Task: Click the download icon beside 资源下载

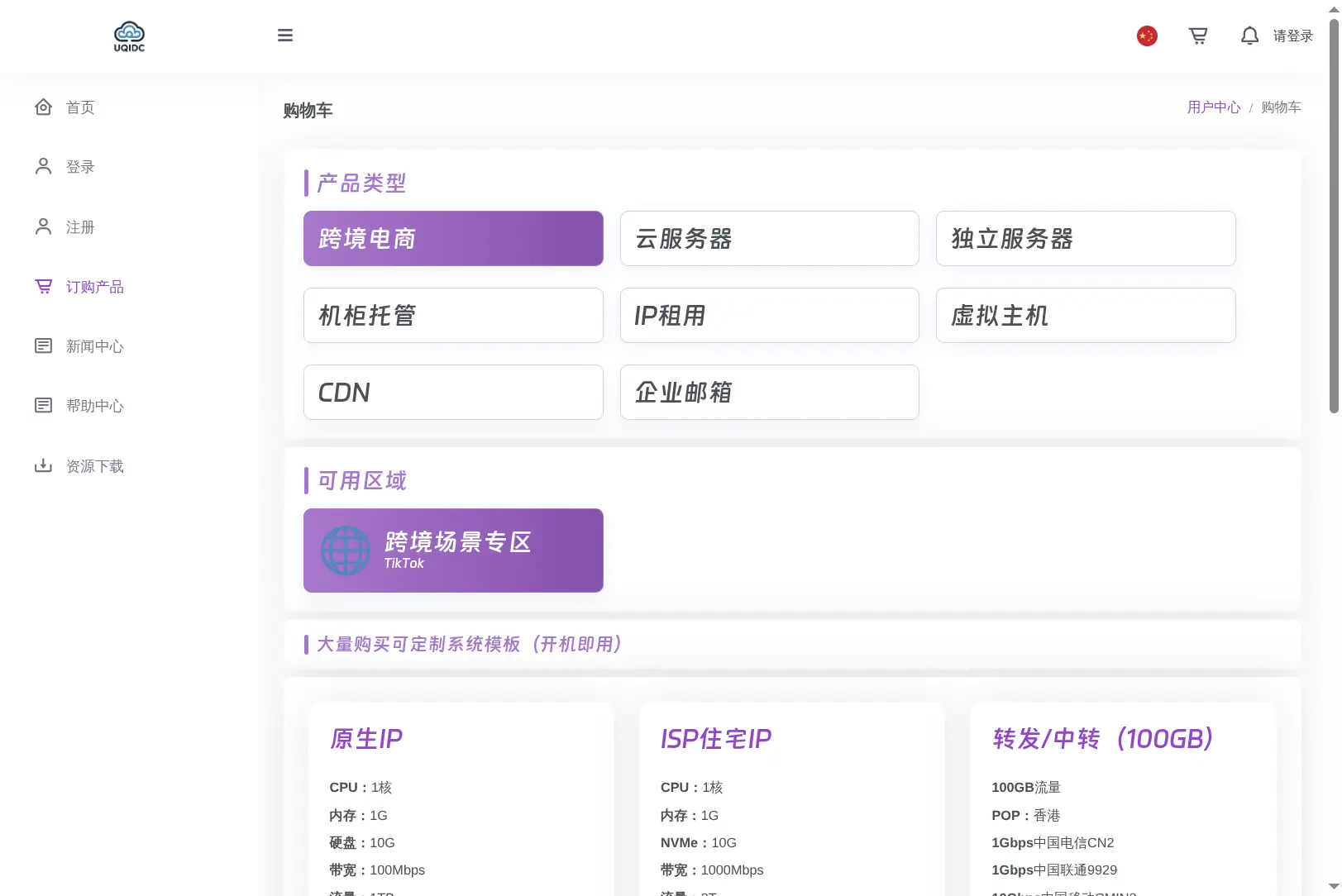Action: click(44, 465)
